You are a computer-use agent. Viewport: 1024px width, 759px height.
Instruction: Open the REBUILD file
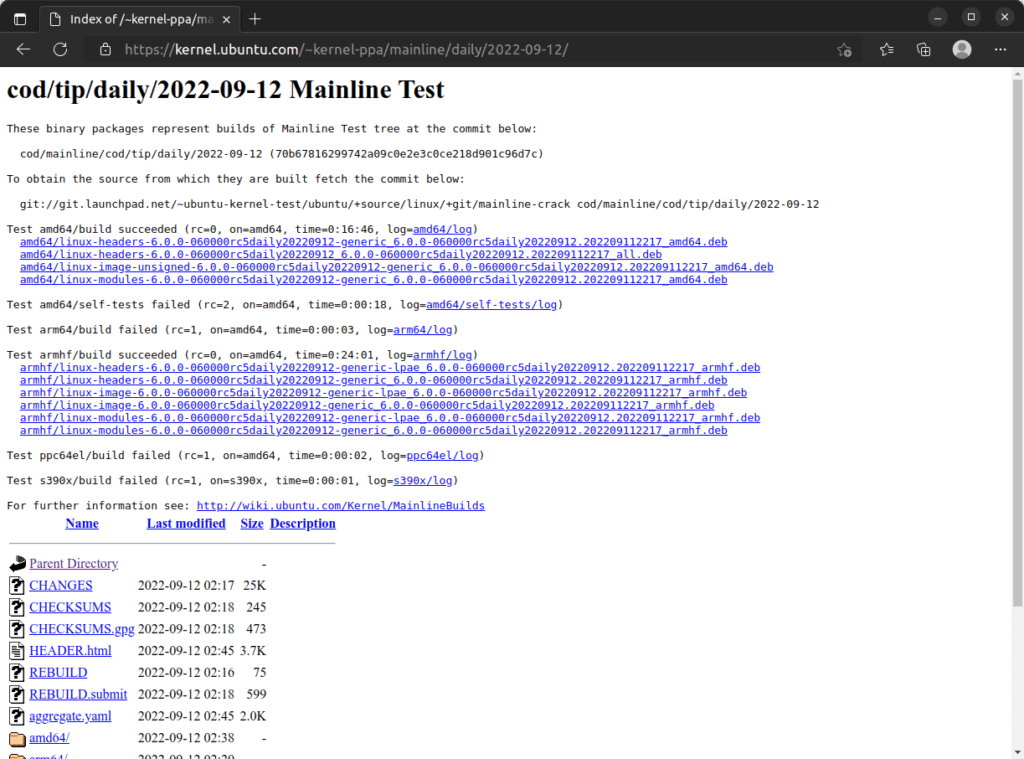[58, 672]
